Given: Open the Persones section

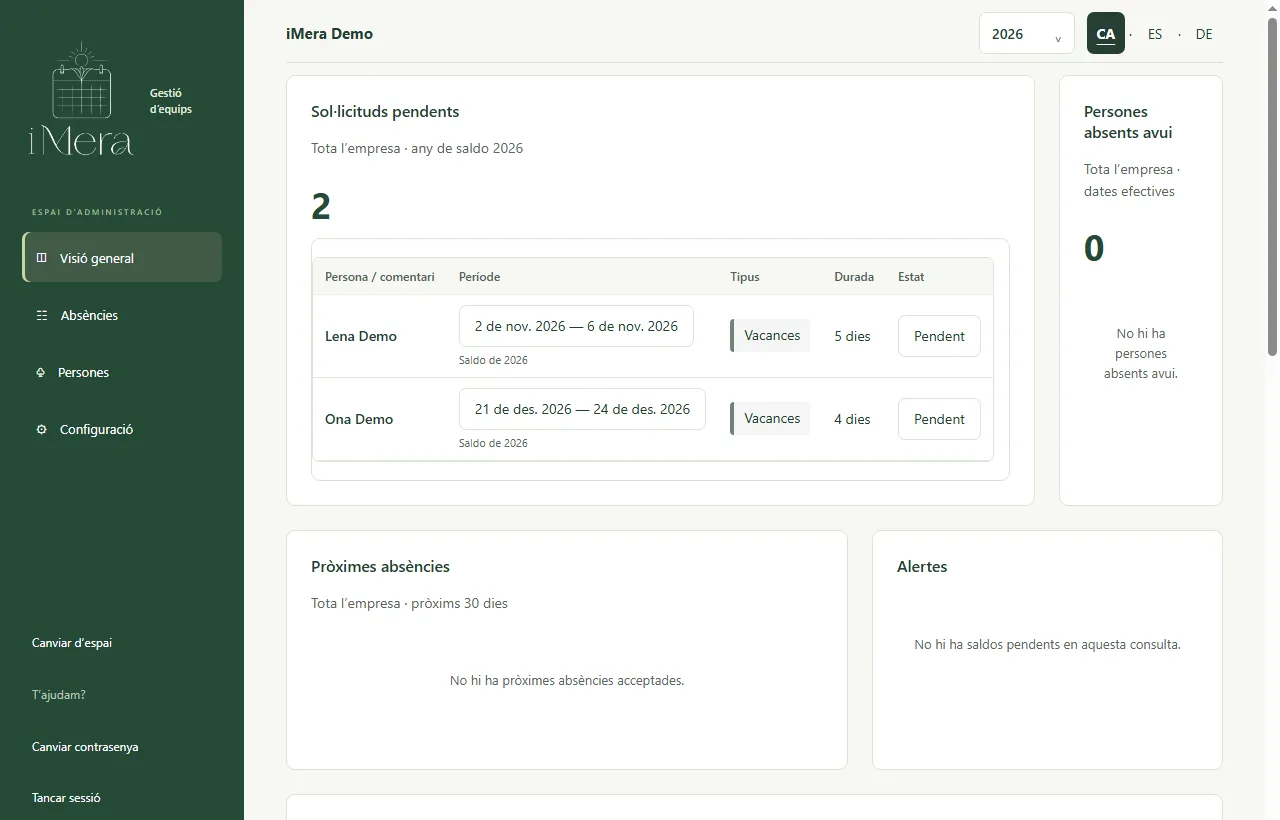Looking at the screenshot, I should tap(122, 372).
